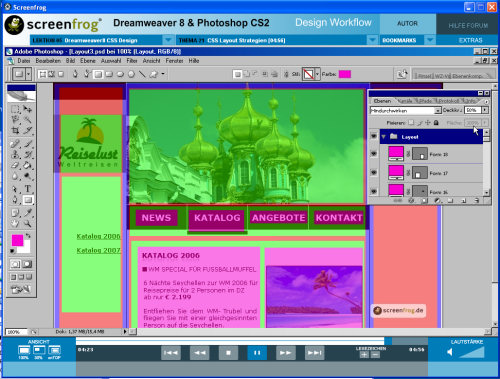Enable Shape layers mode in options bar
This screenshot has height=379, width=500.
[43, 74]
